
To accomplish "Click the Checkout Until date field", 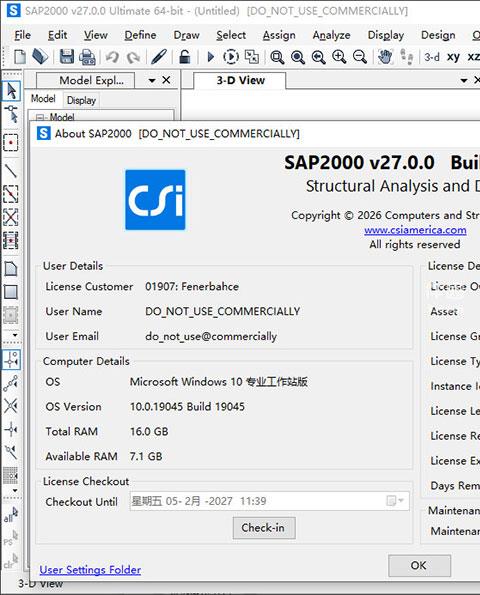I will tap(269, 501).
